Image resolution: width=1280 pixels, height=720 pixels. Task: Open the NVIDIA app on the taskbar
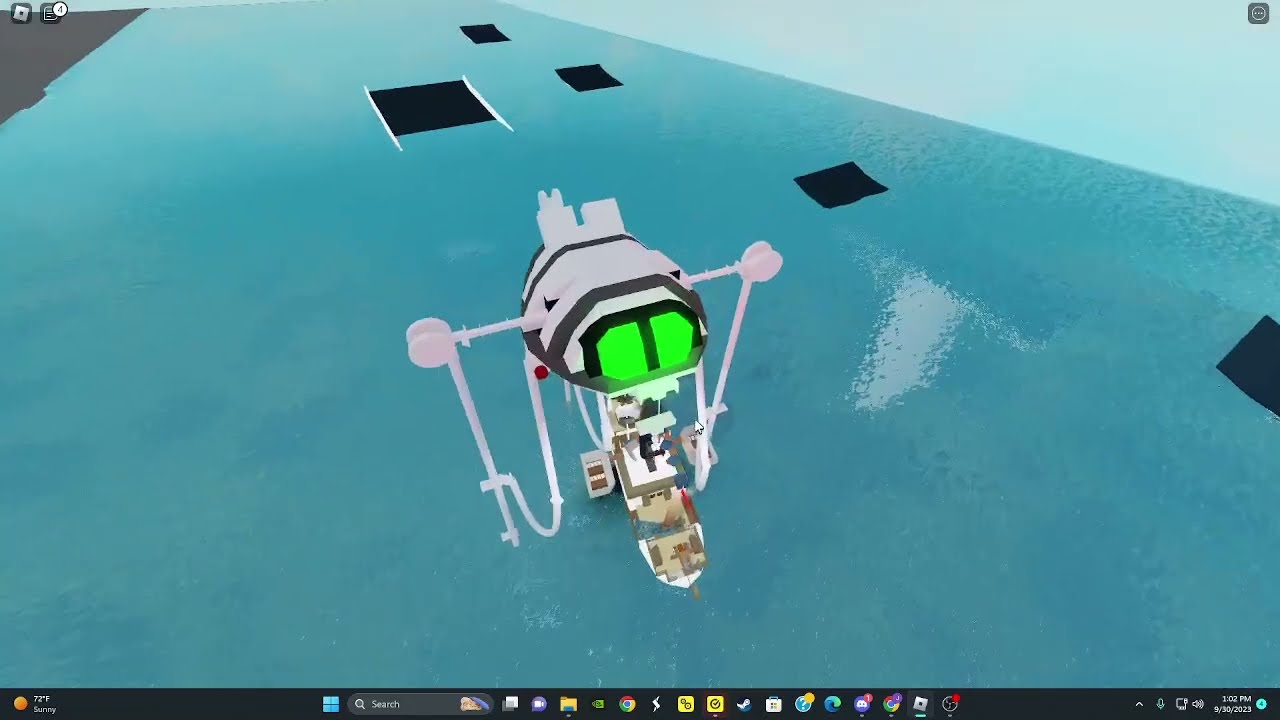[598, 704]
